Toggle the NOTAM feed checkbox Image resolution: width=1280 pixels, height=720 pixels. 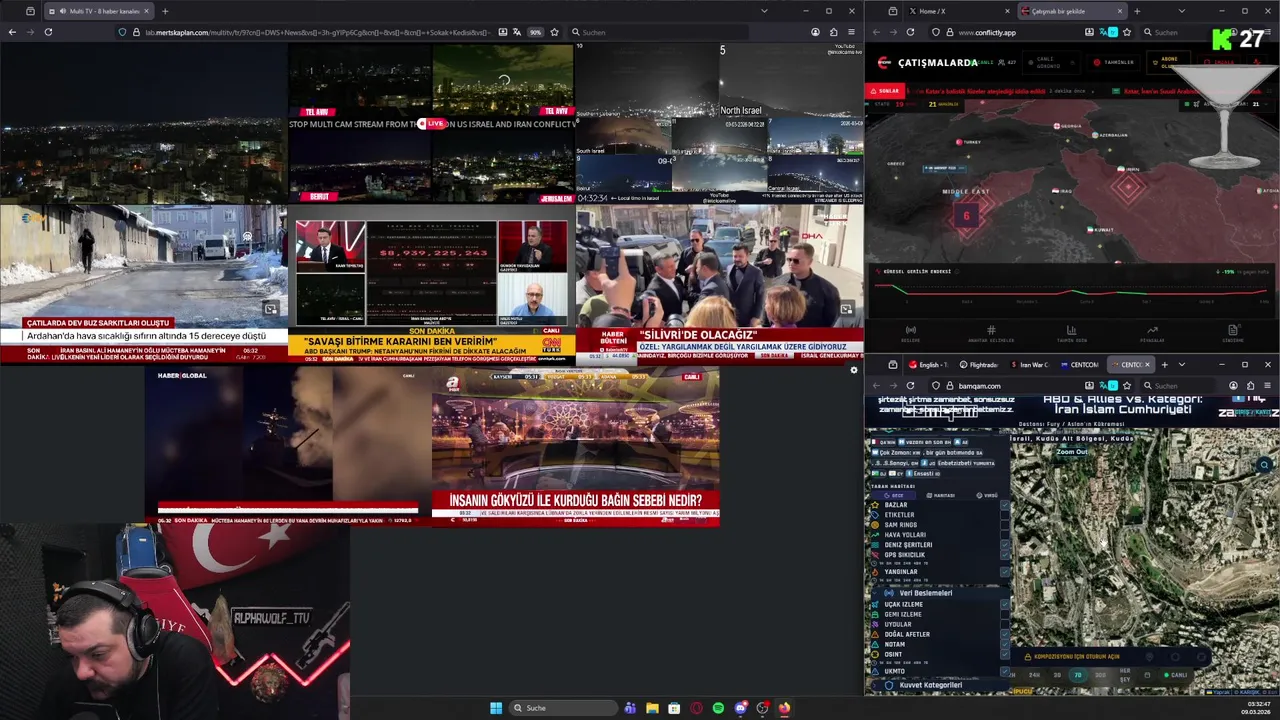(1005, 644)
